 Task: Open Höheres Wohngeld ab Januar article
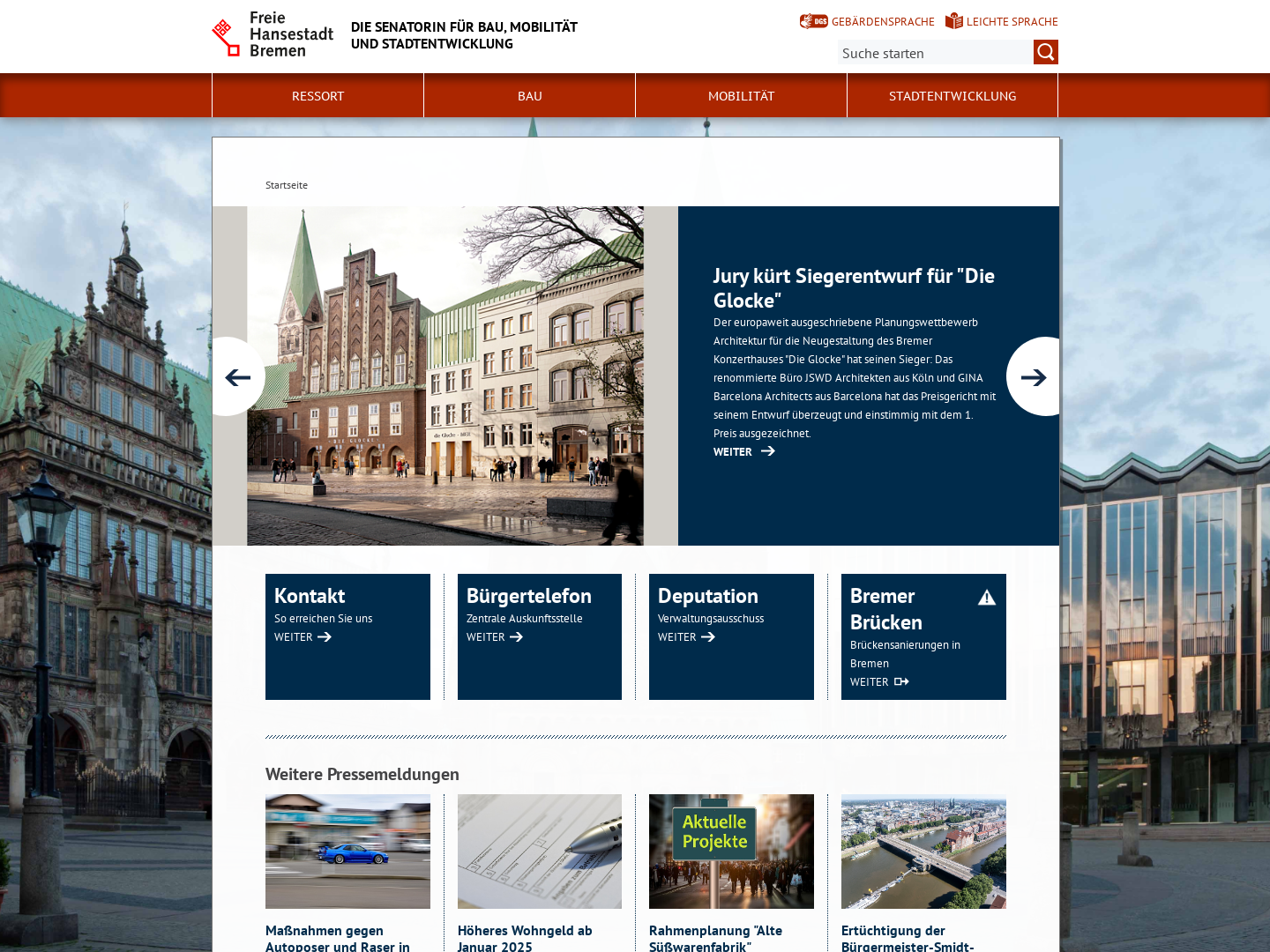[525, 938]
